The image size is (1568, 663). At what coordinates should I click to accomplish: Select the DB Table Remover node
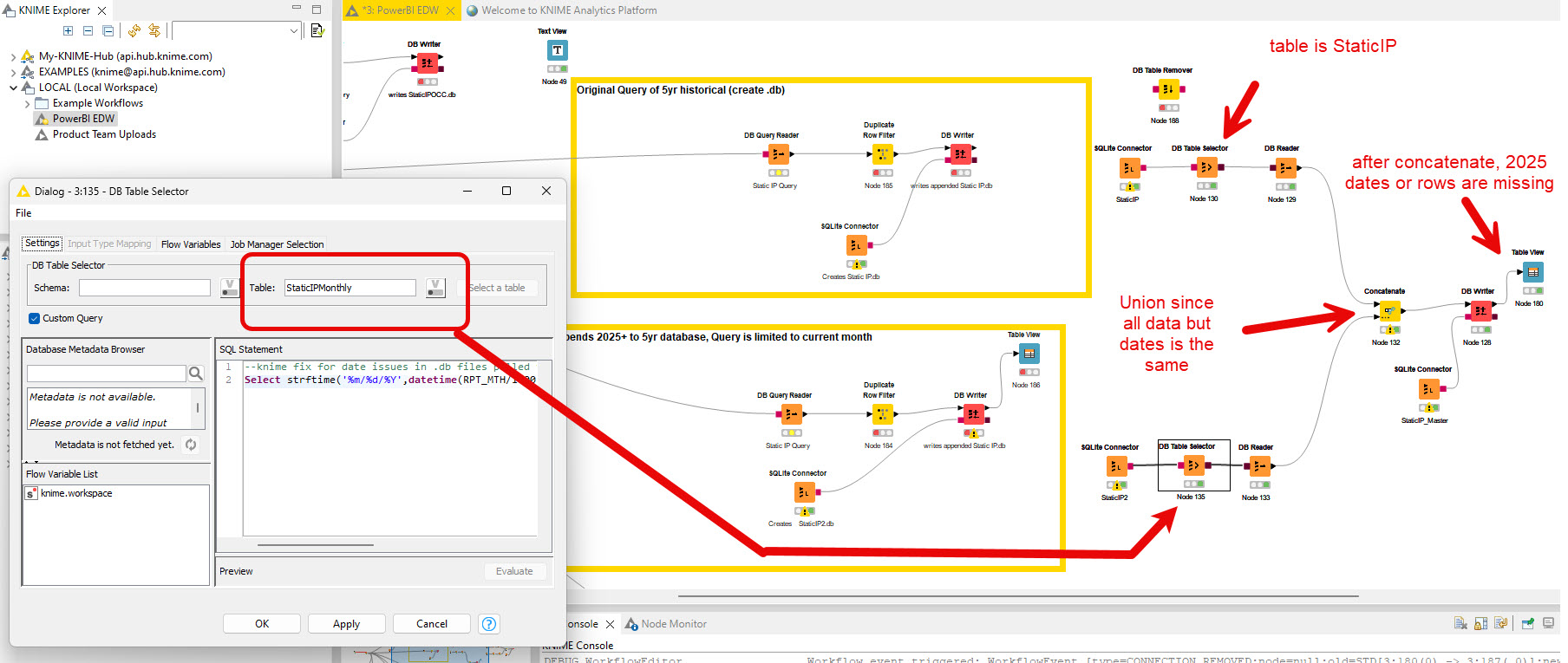1167,89
